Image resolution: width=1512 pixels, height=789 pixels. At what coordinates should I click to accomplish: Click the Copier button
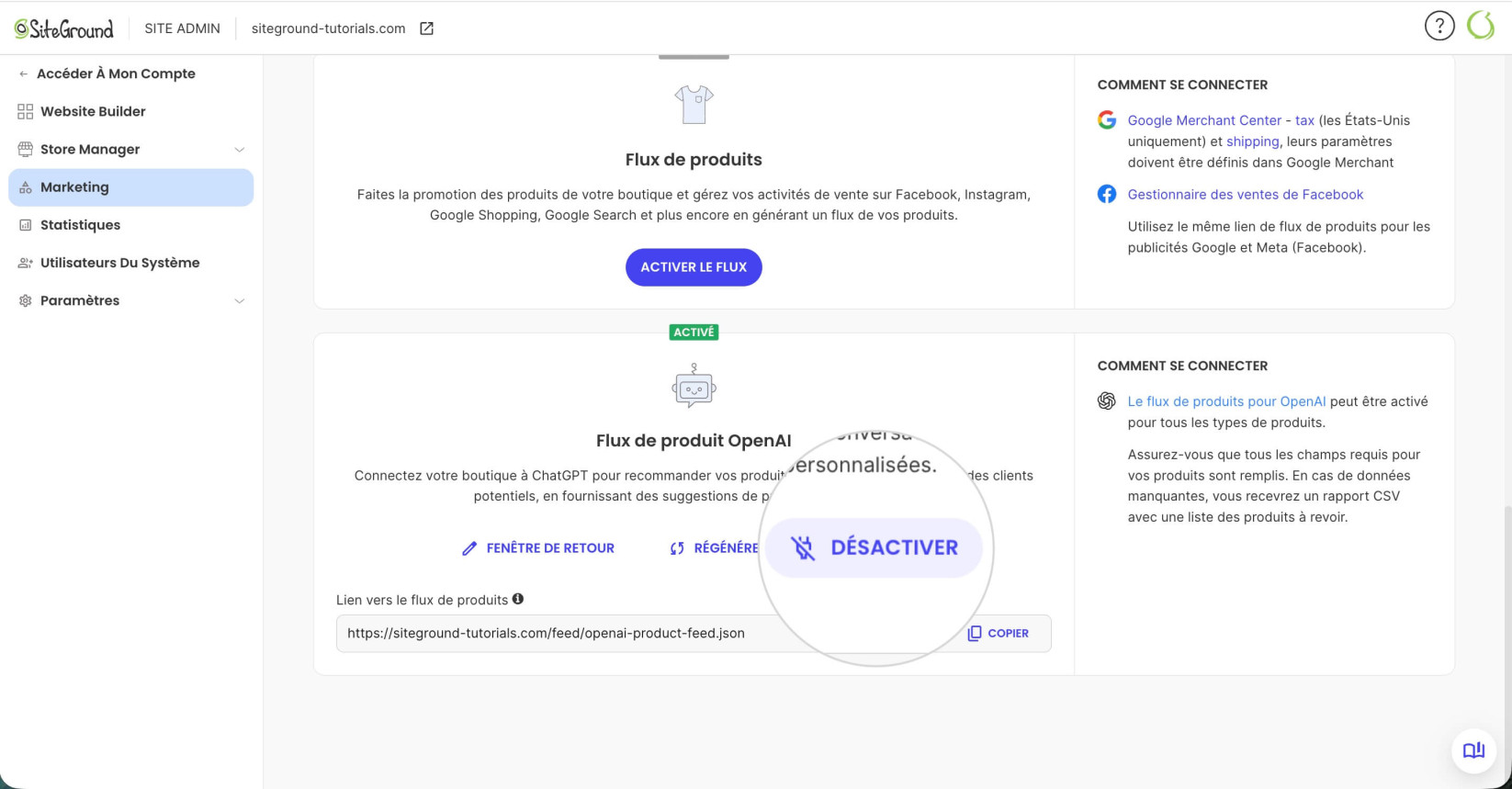pyautogui.click(x=999, y=633)
